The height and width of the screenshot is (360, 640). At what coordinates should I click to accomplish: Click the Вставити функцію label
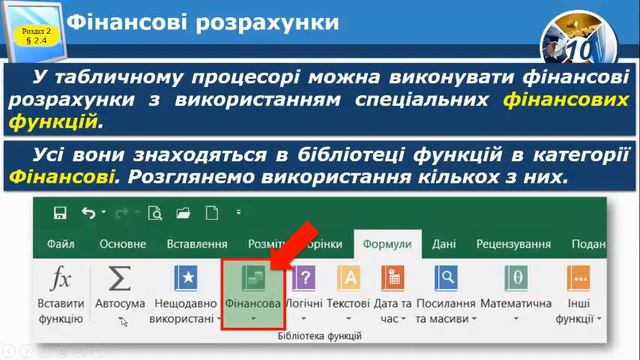tap(61, 311)
